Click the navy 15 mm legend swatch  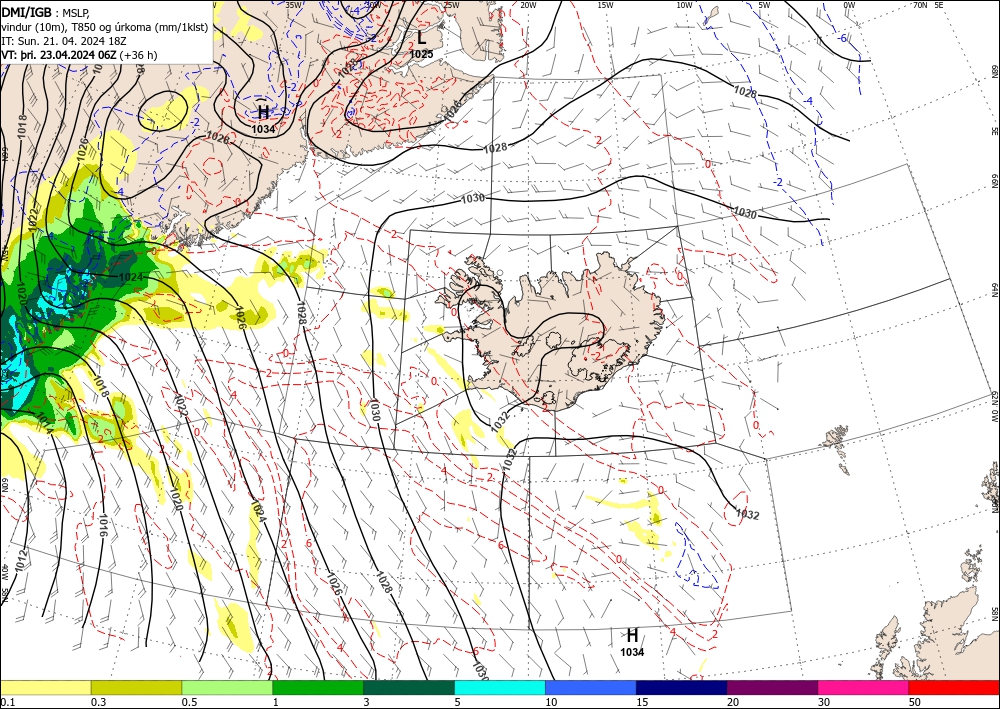pos(682,687)
